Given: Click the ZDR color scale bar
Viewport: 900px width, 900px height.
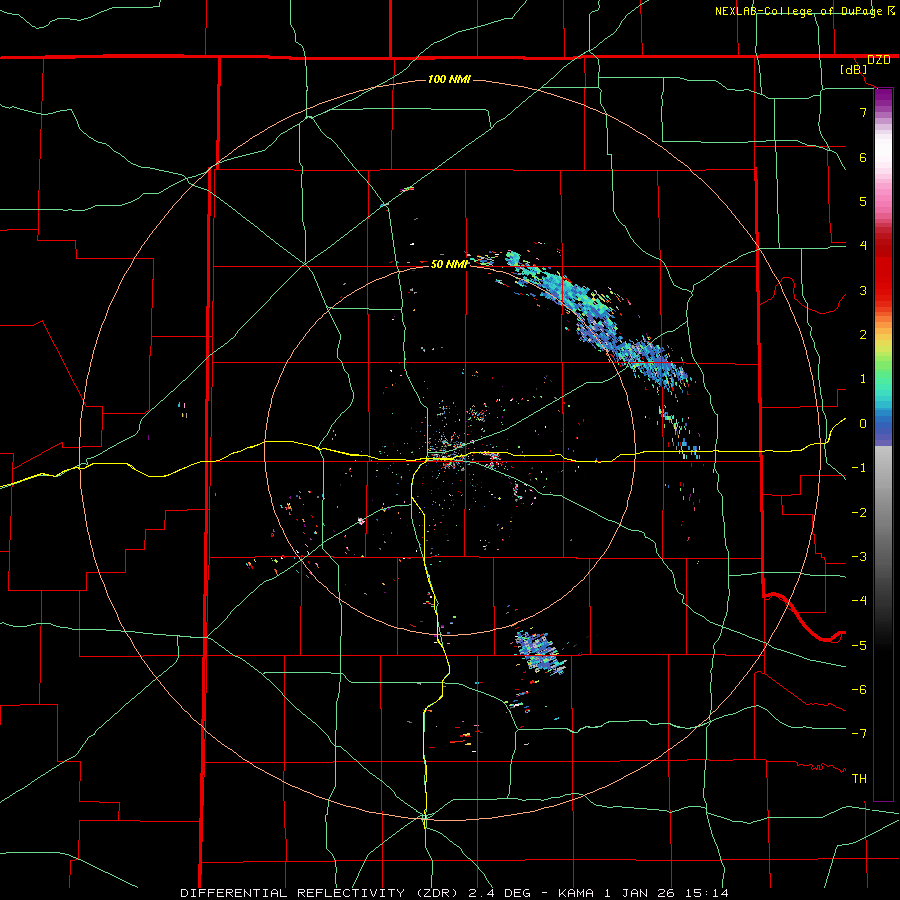Looking at the screenshot, I should (x=883, y=444).
